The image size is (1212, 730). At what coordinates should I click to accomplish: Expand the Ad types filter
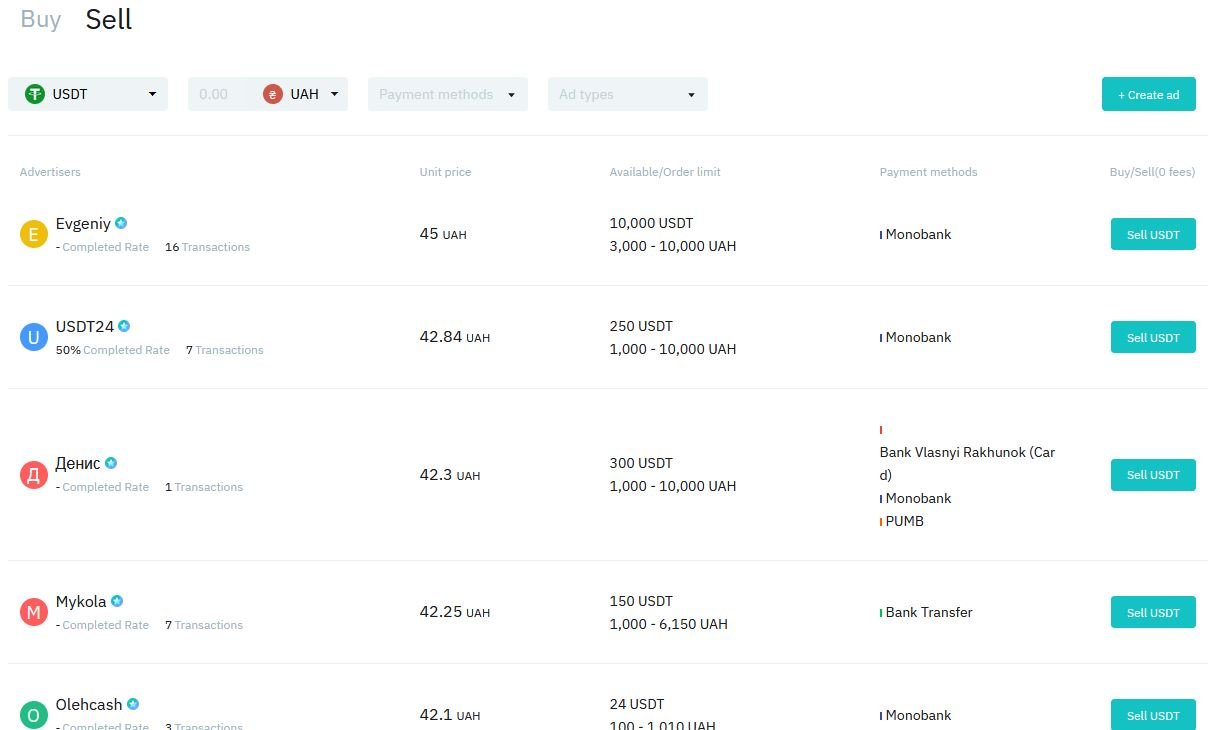click(x=627, y=94)
